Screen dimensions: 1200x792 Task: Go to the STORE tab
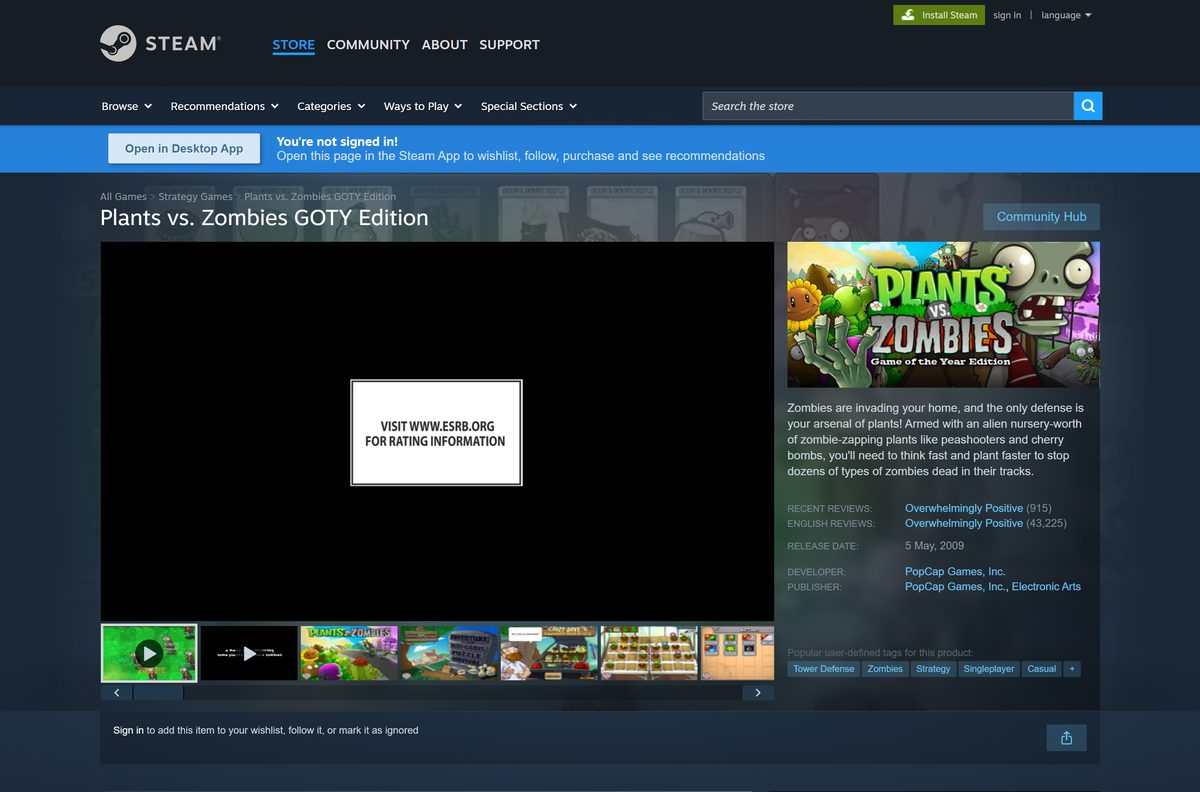293,45
